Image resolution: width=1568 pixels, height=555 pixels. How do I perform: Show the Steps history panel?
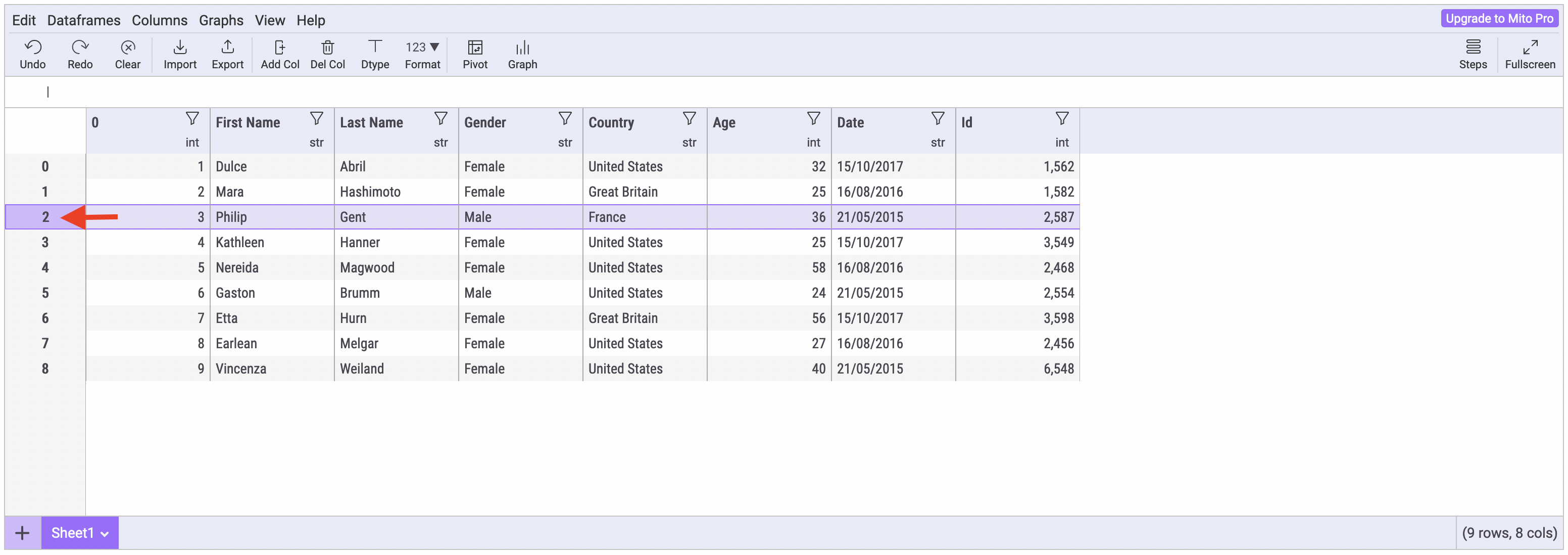coord(1473,55)
